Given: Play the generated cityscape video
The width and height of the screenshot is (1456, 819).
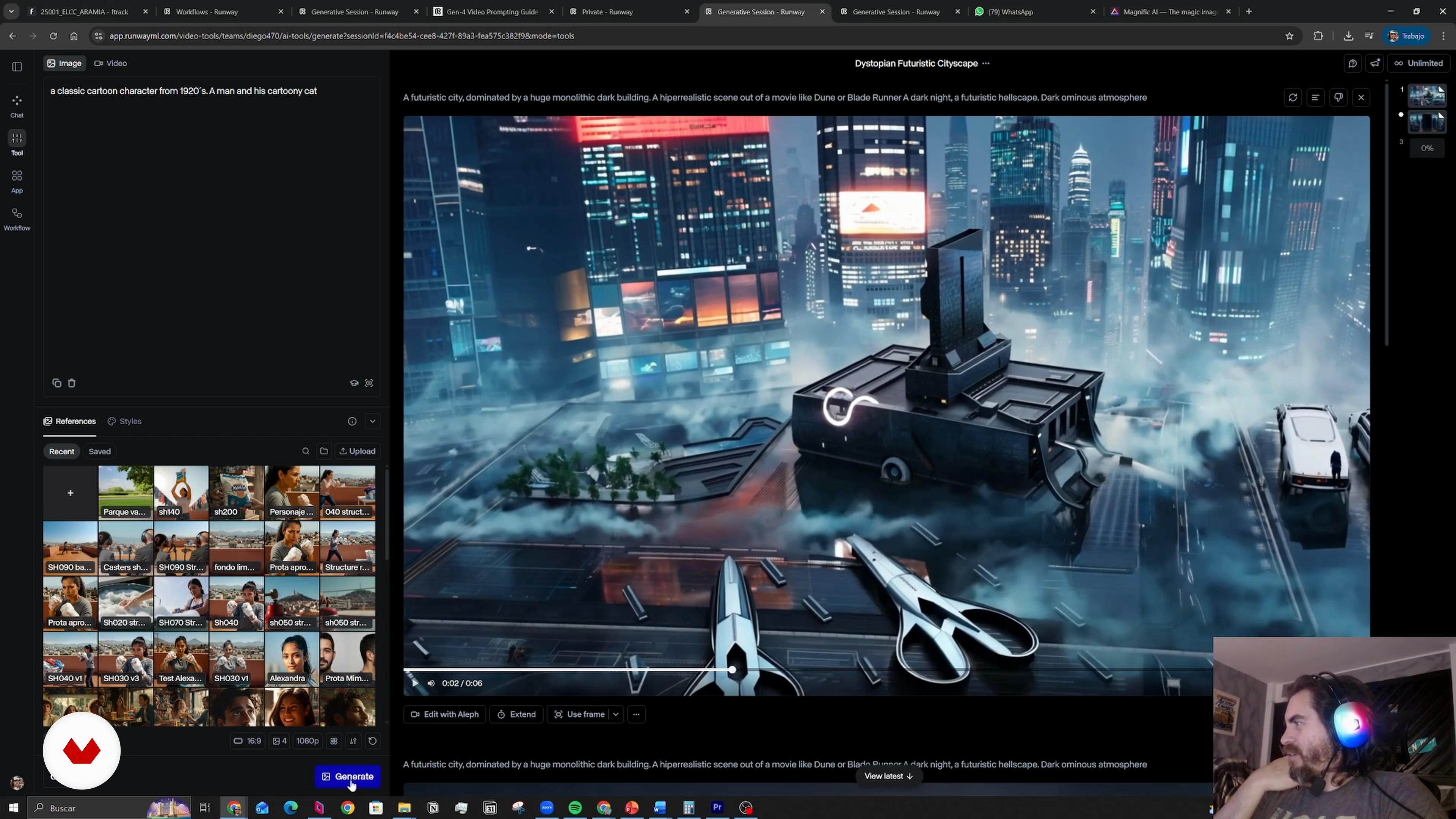Looking at the screenshot, I should tap(415, 683).
